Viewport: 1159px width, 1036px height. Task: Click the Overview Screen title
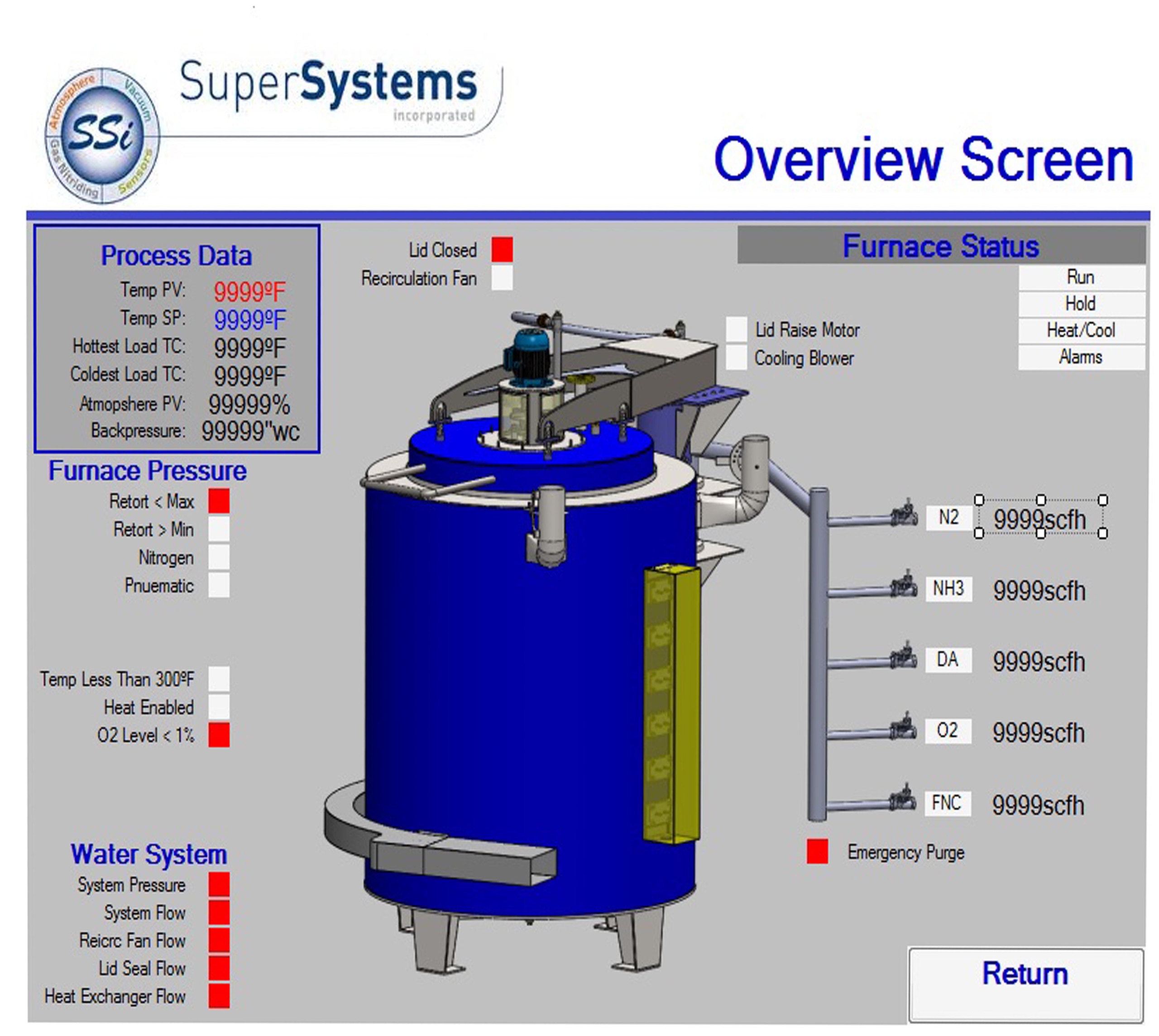(924, 160)
